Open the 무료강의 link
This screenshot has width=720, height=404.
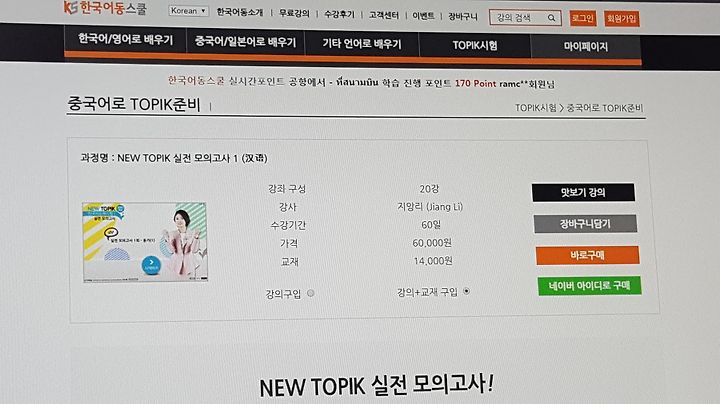[294, 13]
